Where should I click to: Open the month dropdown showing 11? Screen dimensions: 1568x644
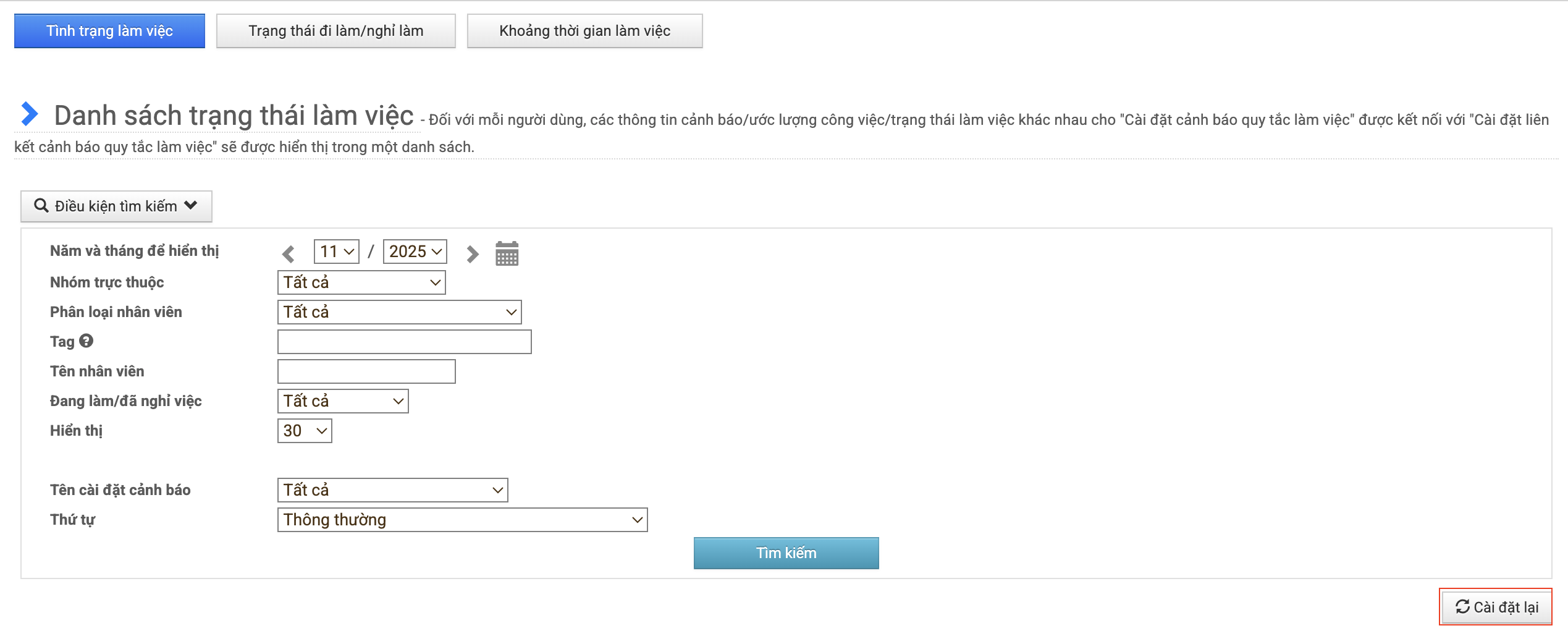(336, 252)
